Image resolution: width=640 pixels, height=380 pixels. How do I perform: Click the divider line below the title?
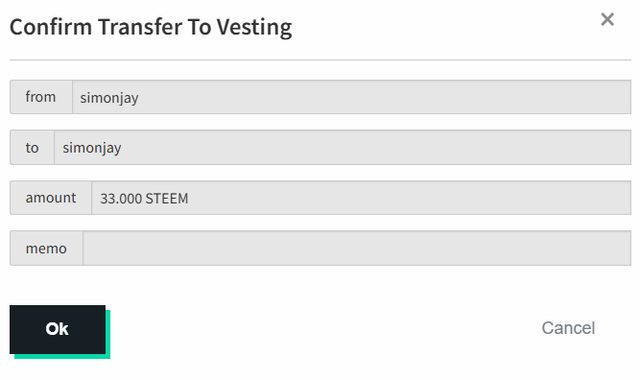(x=320, y=60)
